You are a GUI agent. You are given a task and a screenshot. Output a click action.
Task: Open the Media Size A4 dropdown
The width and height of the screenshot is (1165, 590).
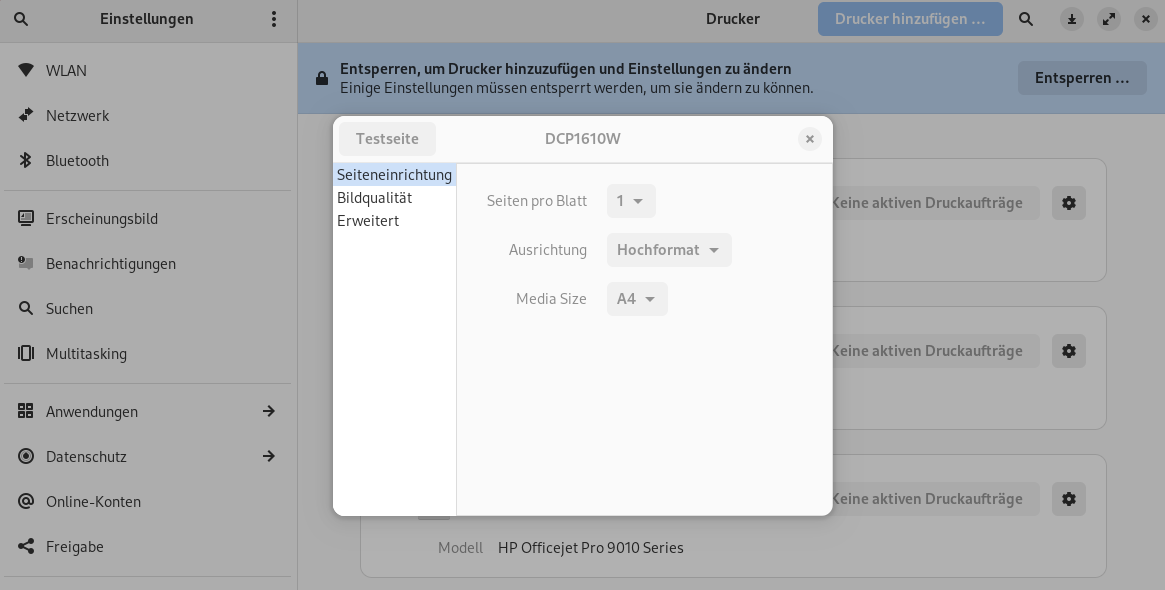point(637,299)
